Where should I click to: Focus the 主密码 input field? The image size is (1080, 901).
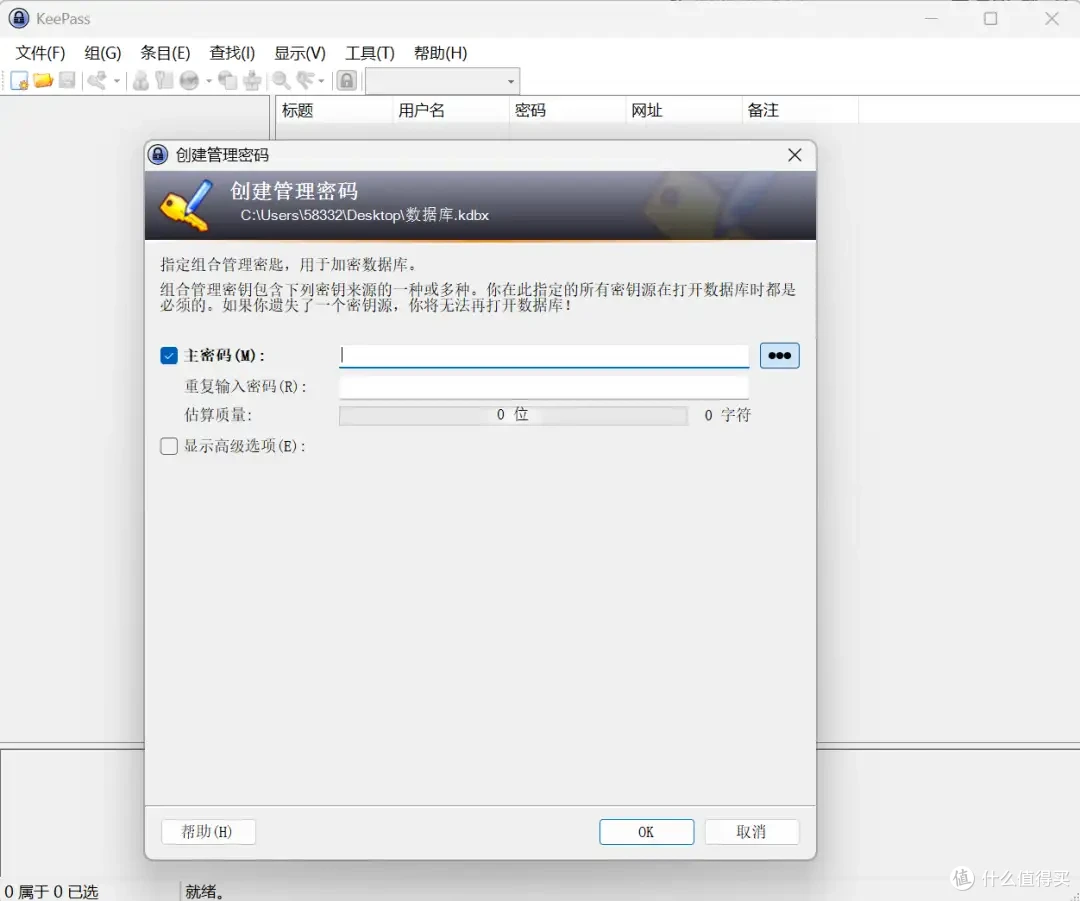[x=543, y=355]
